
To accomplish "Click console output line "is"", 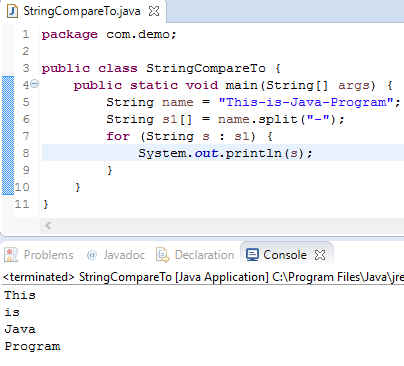I will 12,312.
